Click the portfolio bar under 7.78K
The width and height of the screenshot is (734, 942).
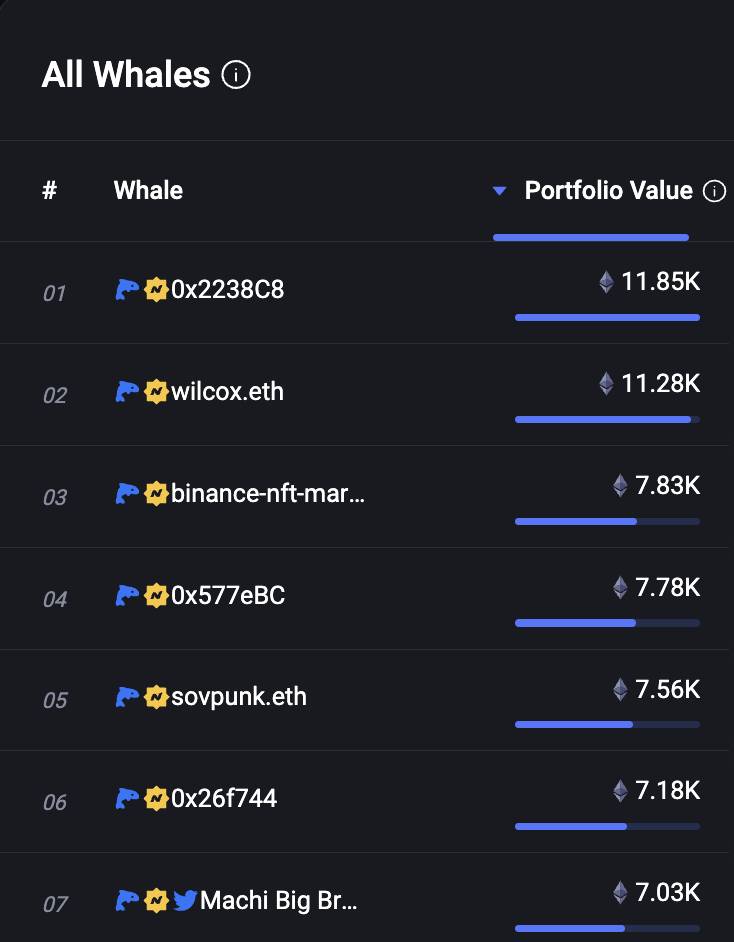607,623
